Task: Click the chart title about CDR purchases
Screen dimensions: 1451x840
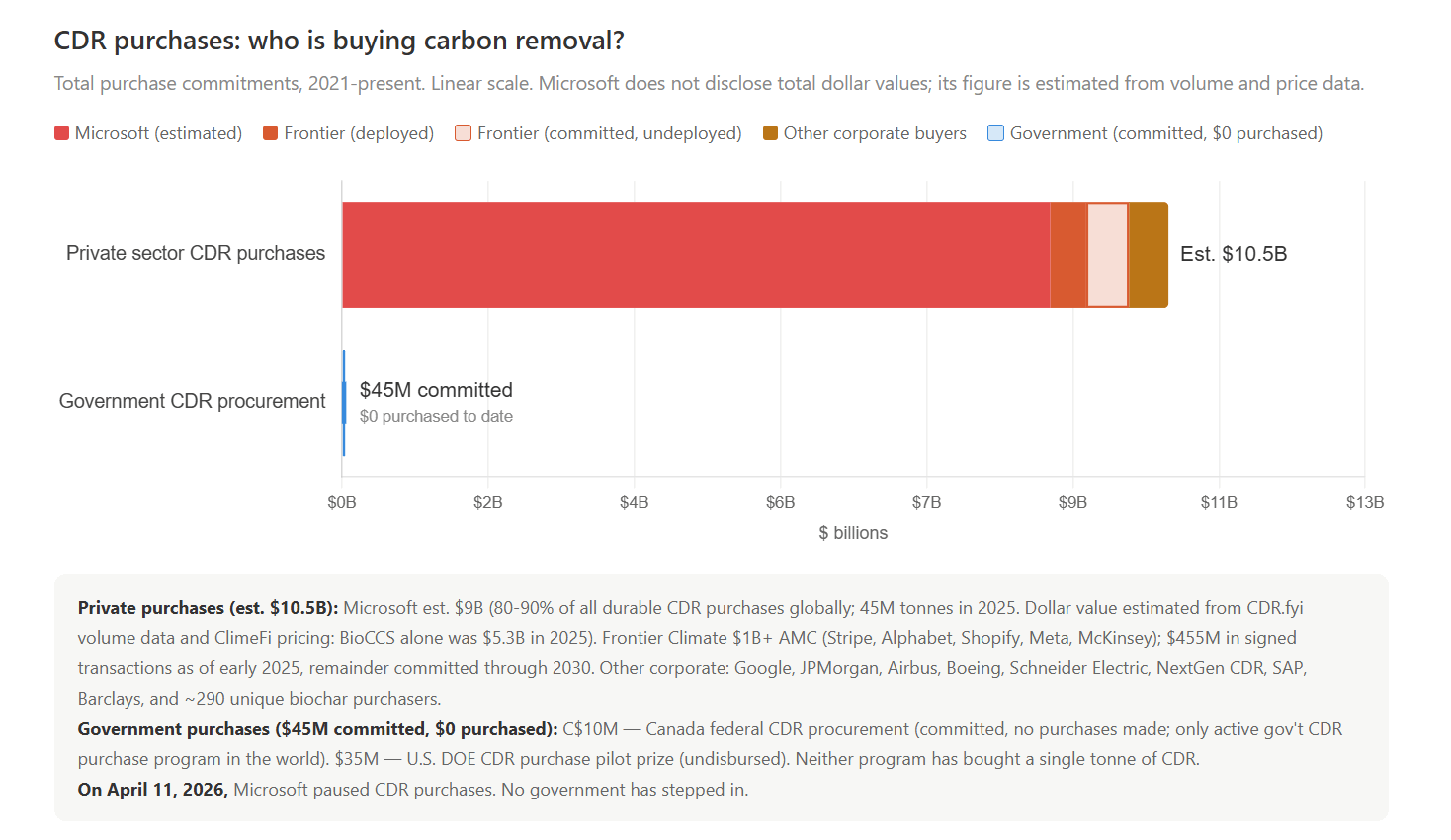Action: [339, 41]
